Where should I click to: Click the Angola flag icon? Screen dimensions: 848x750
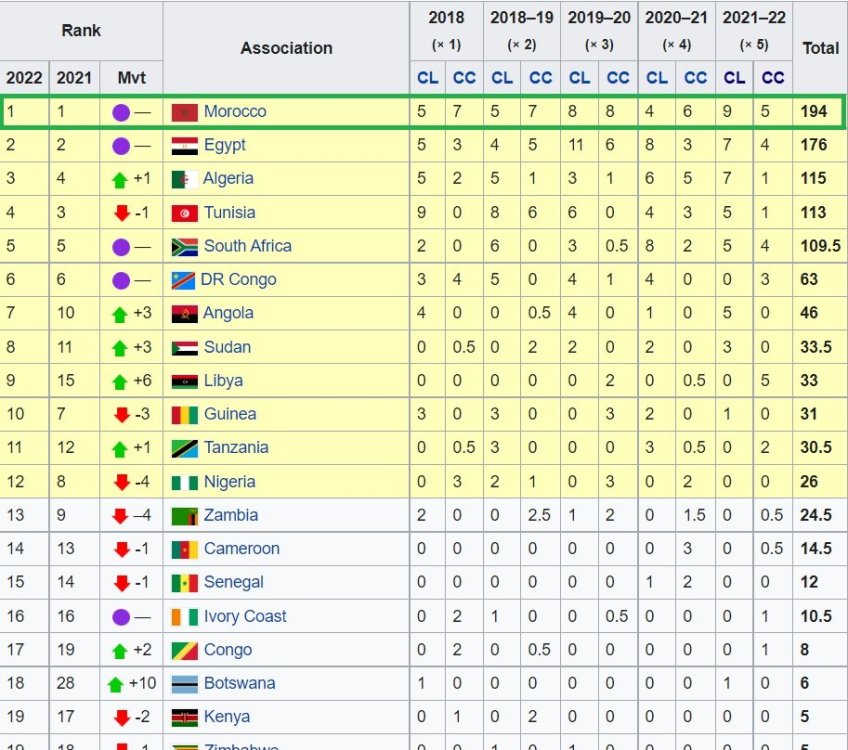click(x=184, y=314)
